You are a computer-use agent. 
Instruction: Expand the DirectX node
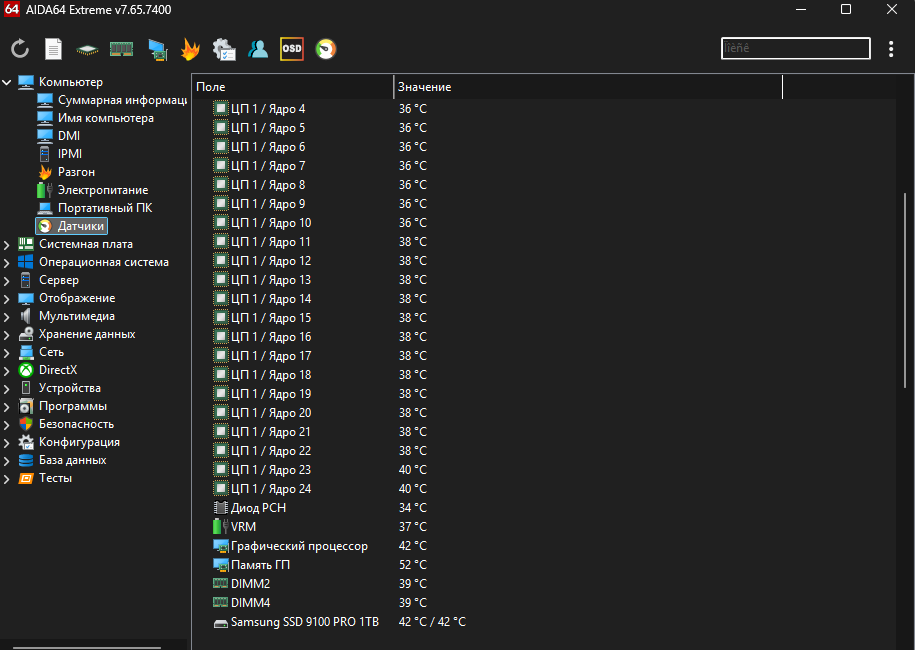[x=7, y=371]
